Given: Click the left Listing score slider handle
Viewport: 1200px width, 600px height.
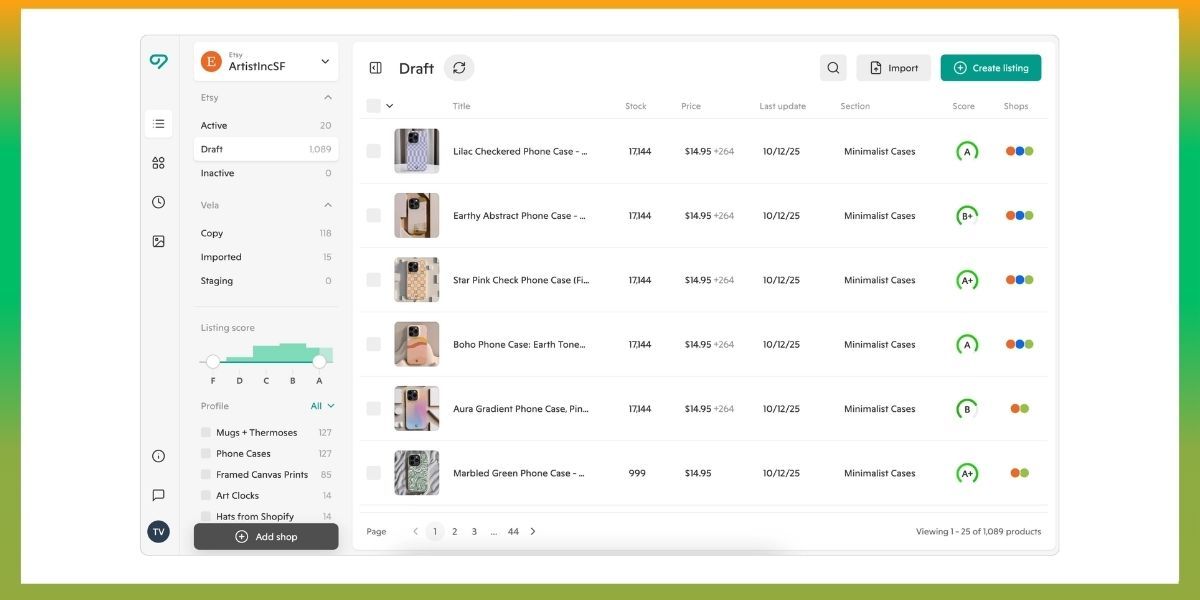Looking at the screenshot, I should coord(213,362).
